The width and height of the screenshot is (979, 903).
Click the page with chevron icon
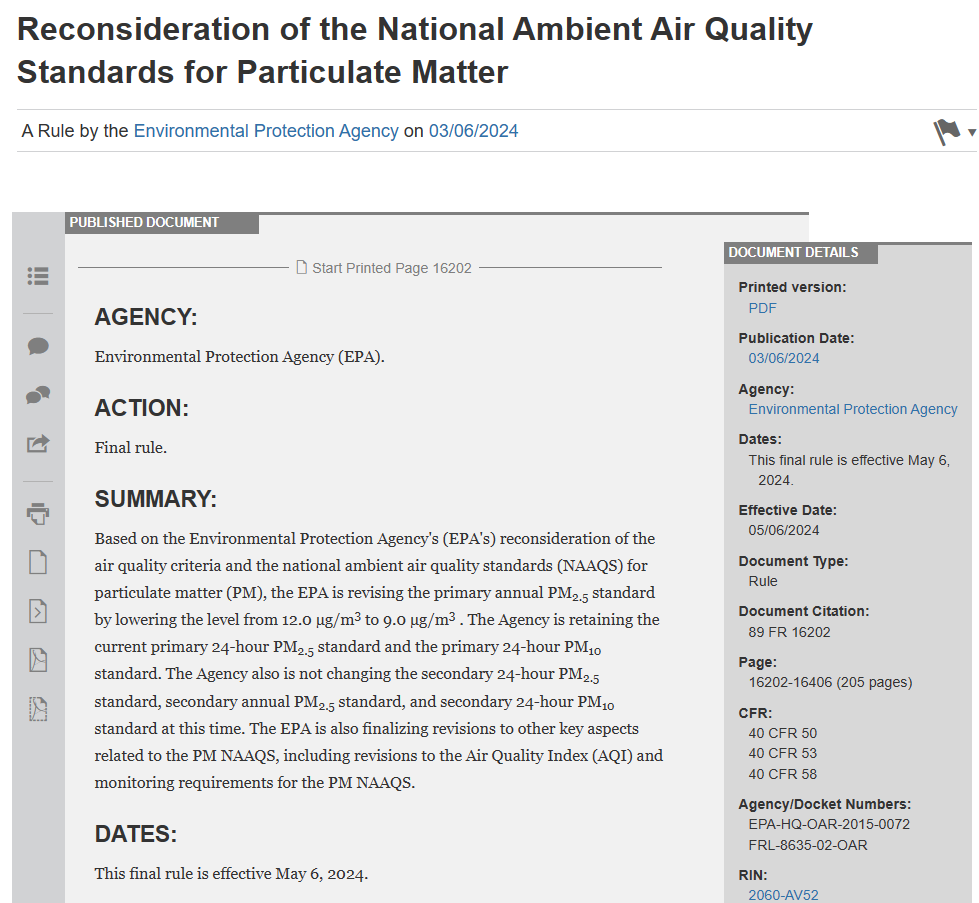pyautogui.click(x=38, y=611)
